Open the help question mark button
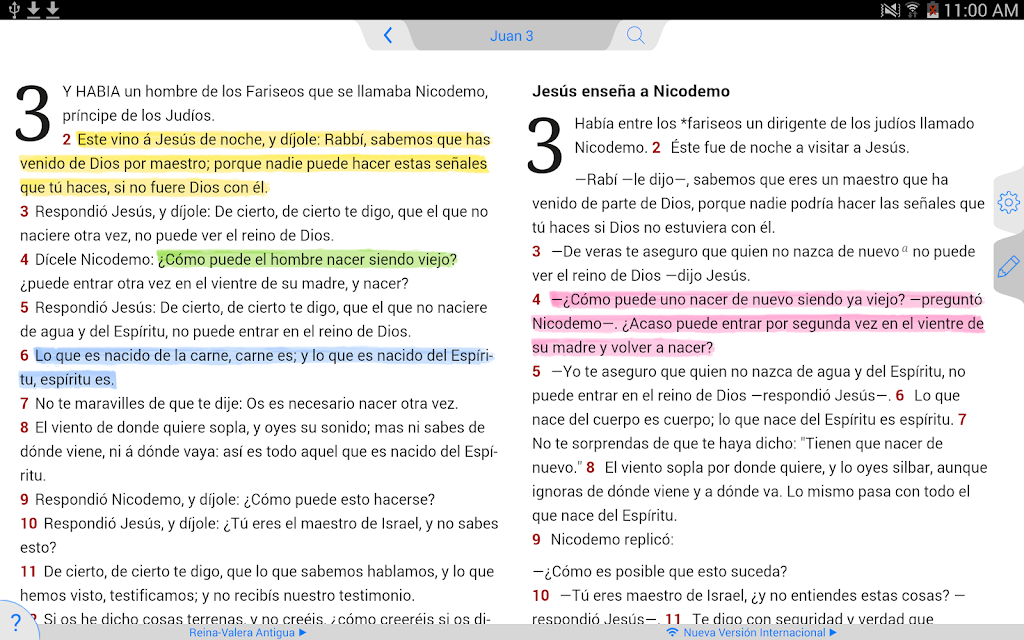This screenshot has height=640, width=1024. [x=16, y=622]
